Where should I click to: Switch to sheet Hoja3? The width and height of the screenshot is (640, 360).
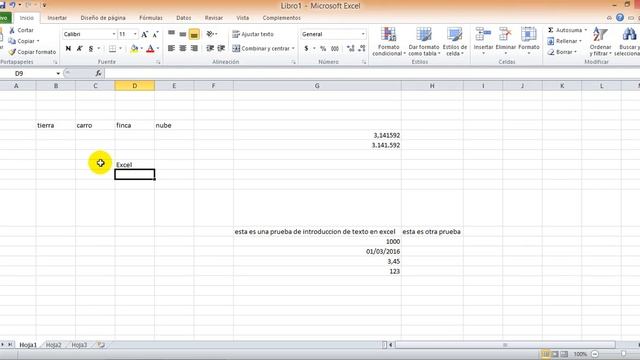[x=79, y=345]
